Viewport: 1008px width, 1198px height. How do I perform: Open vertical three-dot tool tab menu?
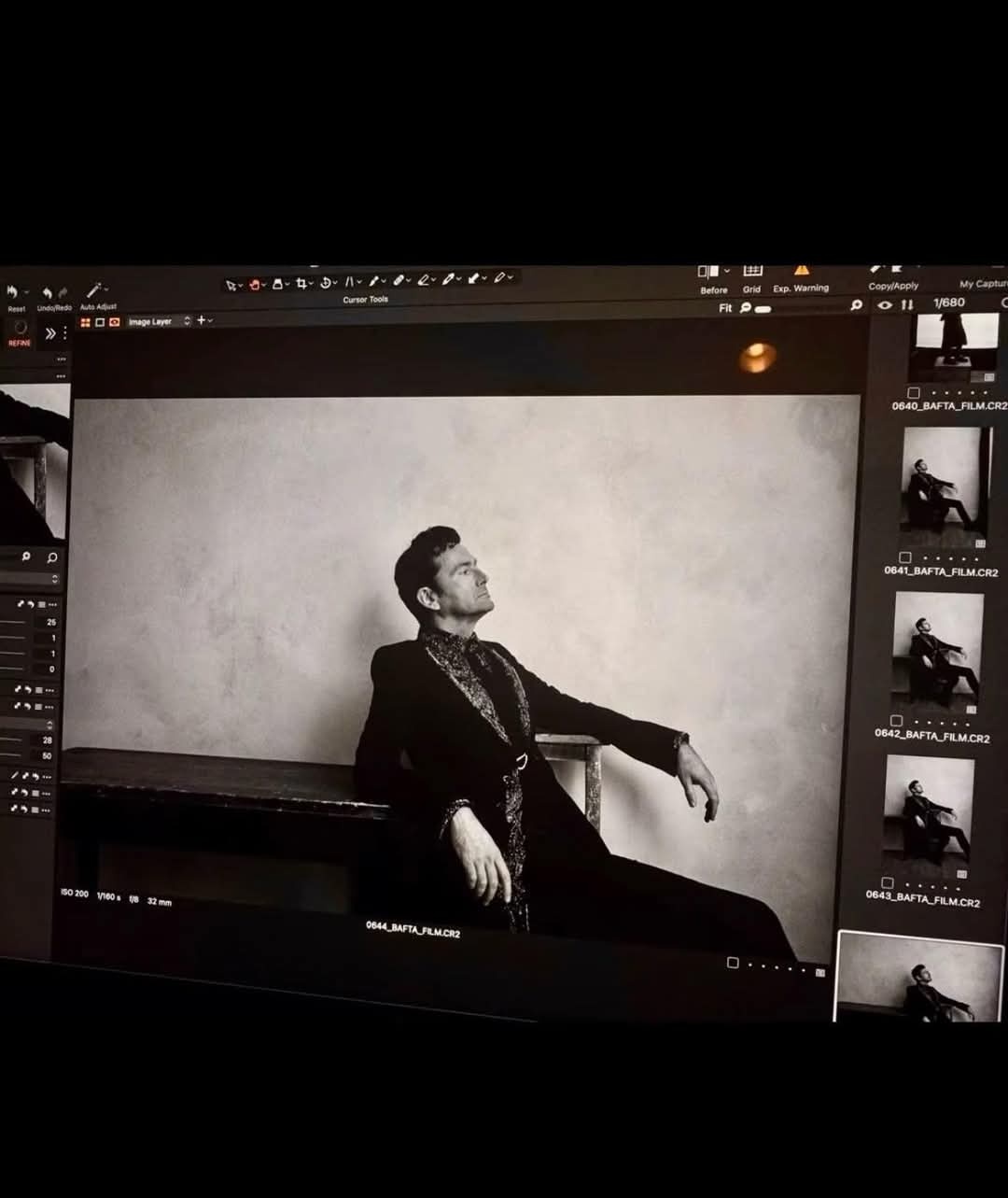[65, 333]
